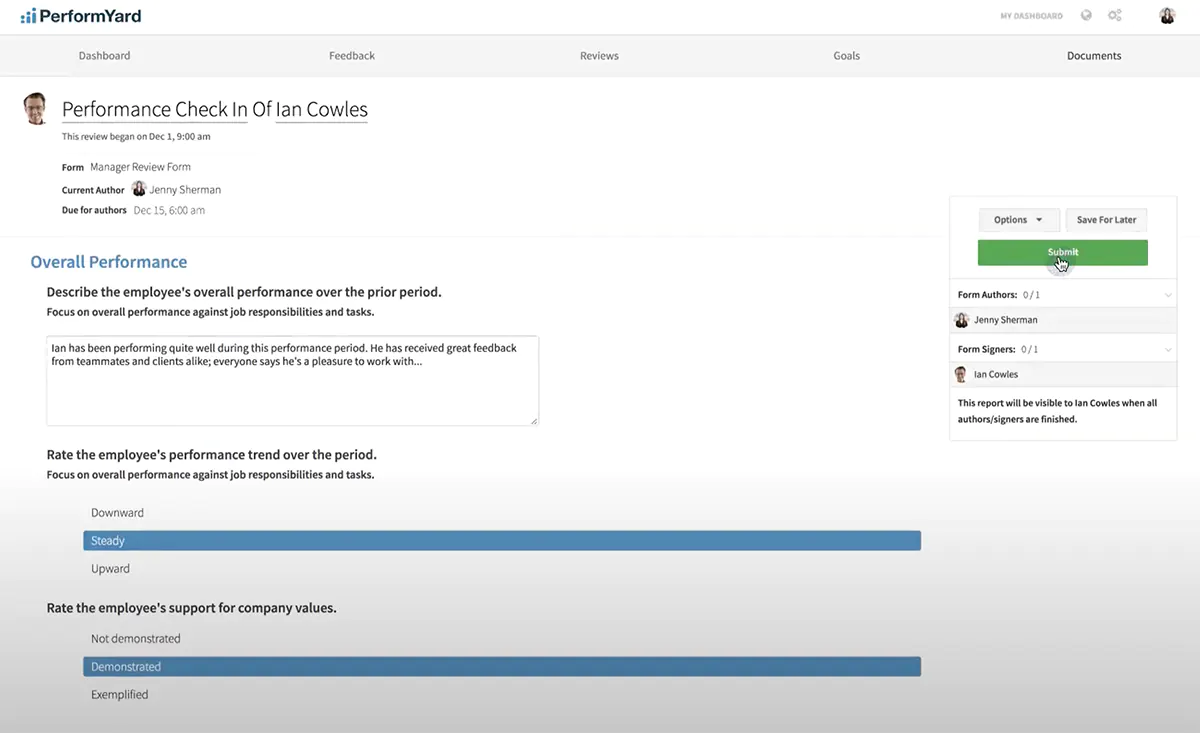Click Jenny Sherman's avatar in Form Authors
Image resolution: width=1200 pixels, height=733 pixels.
[962, 320]
